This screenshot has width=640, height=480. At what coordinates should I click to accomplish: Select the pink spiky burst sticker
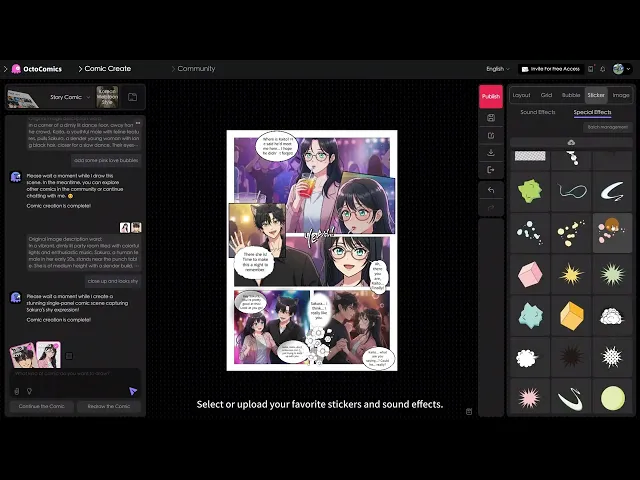tap(530, 398)
